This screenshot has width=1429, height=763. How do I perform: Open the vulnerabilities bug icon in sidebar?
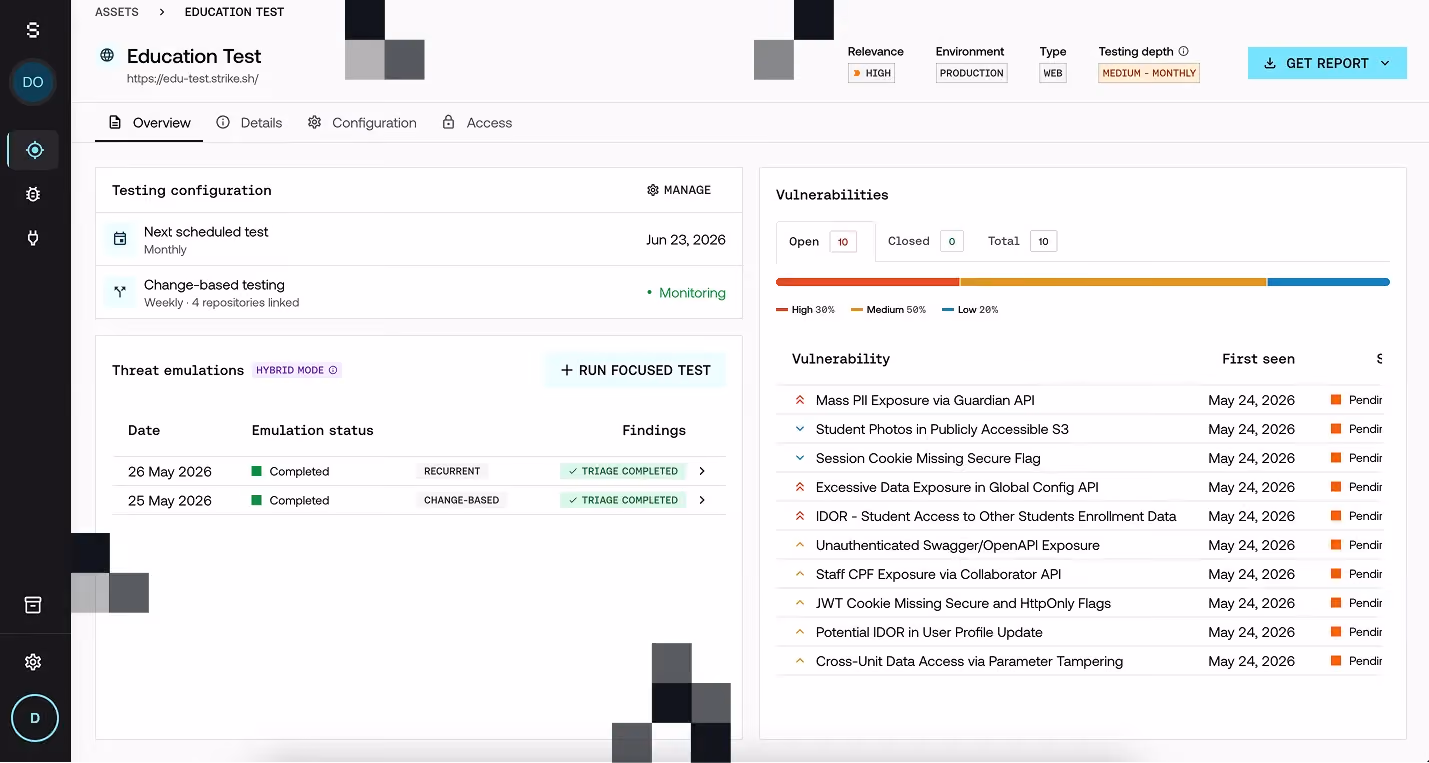(x=33, y=194)
